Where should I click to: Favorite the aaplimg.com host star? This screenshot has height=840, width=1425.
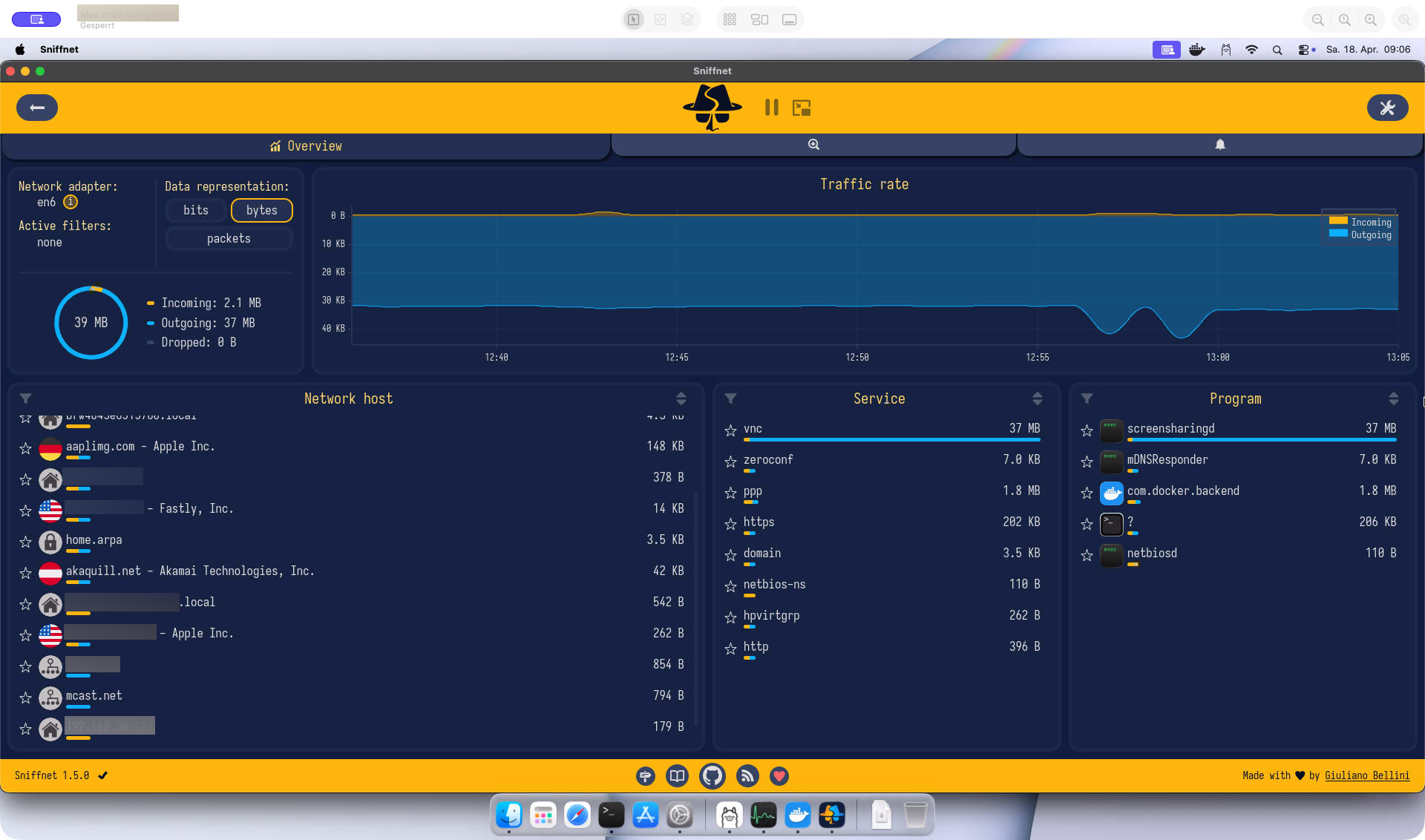(x=26, y=448)
